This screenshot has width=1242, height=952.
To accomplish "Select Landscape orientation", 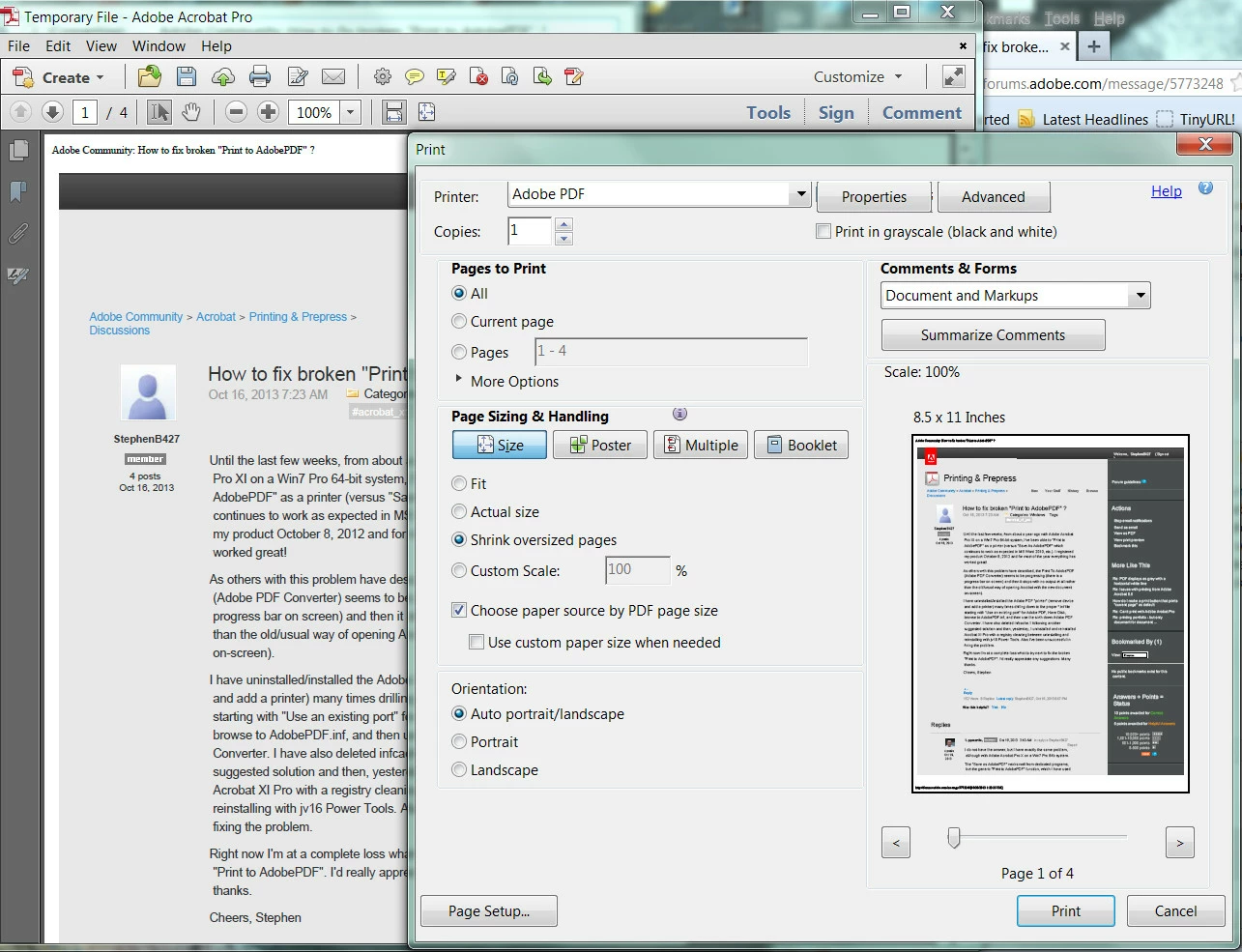I will (459, 769).
